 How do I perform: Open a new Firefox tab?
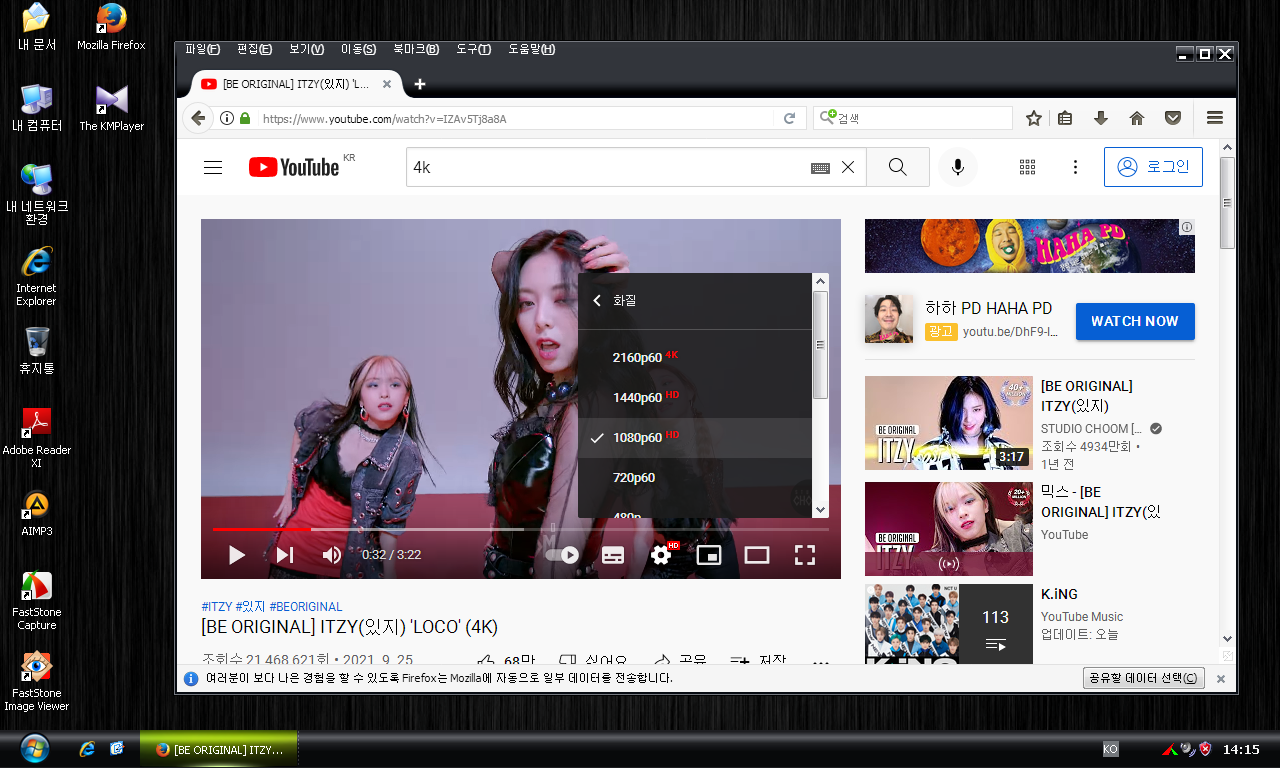[420, 84]
